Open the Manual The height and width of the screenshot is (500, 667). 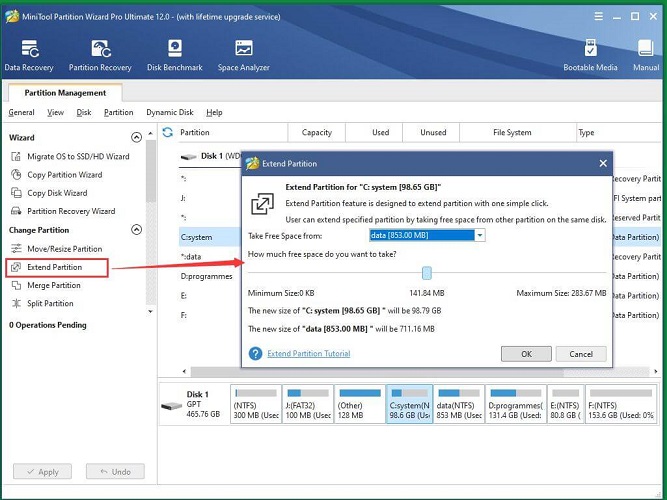pyautogui.click(x=646, y=55)
